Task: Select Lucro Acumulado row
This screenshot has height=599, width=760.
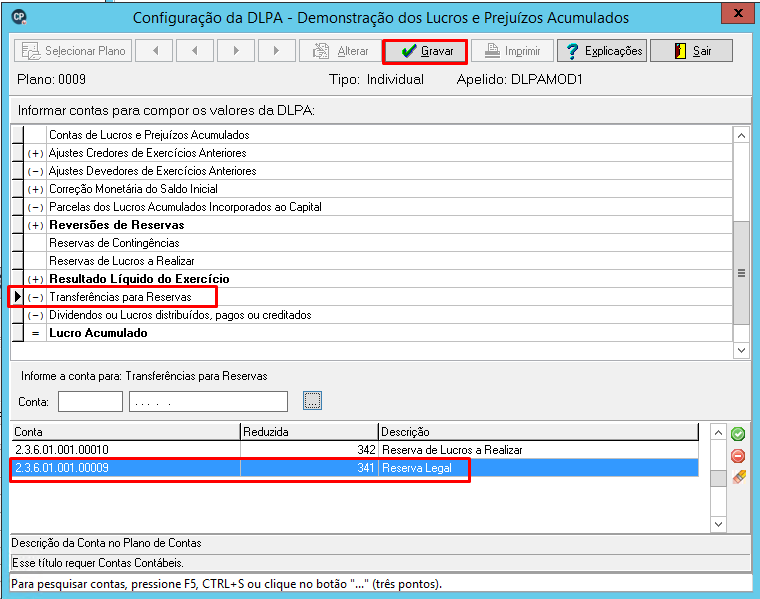Action: coord(372,333)
